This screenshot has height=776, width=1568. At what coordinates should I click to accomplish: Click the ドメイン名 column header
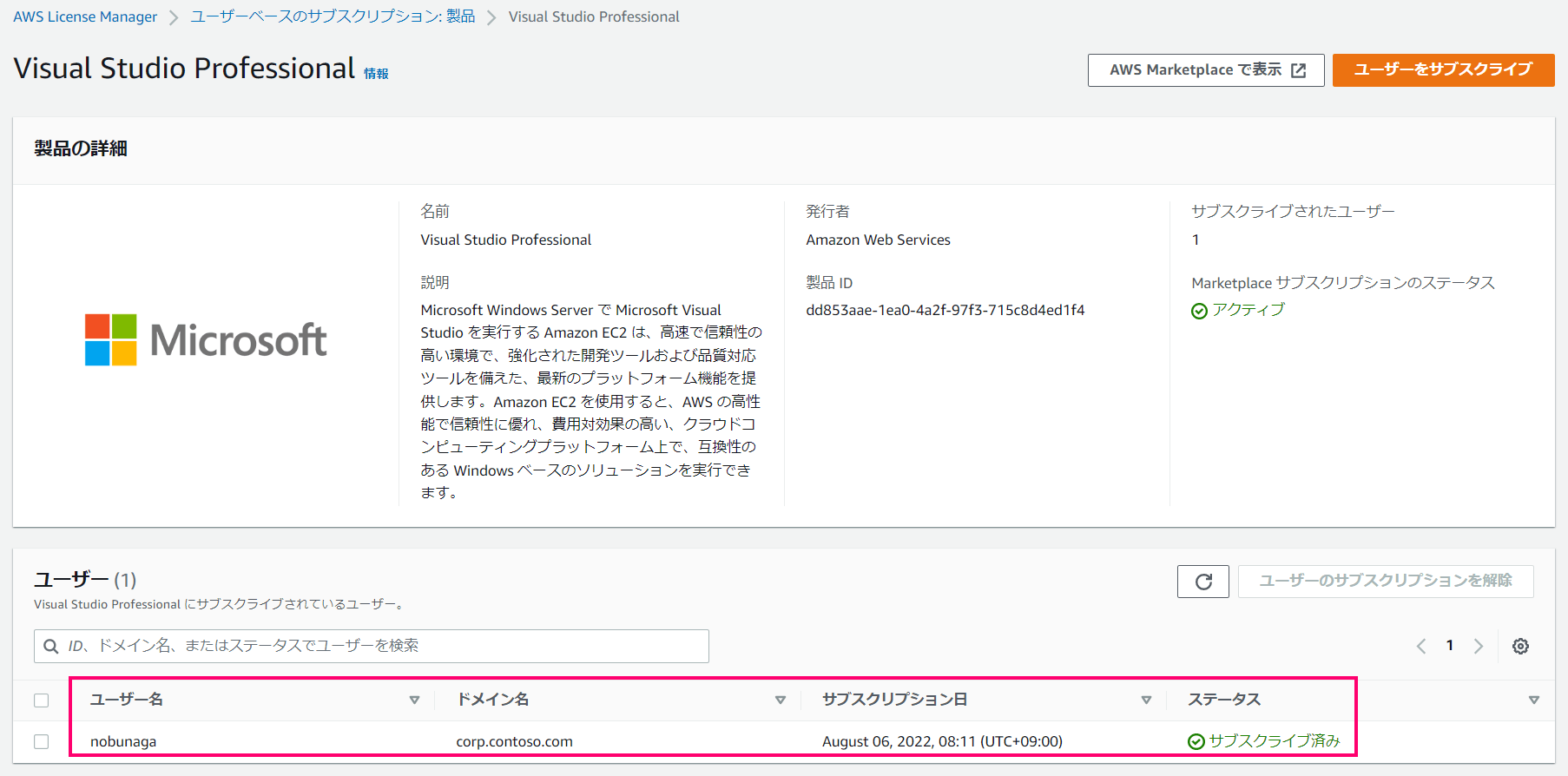[x=492, y=700]
